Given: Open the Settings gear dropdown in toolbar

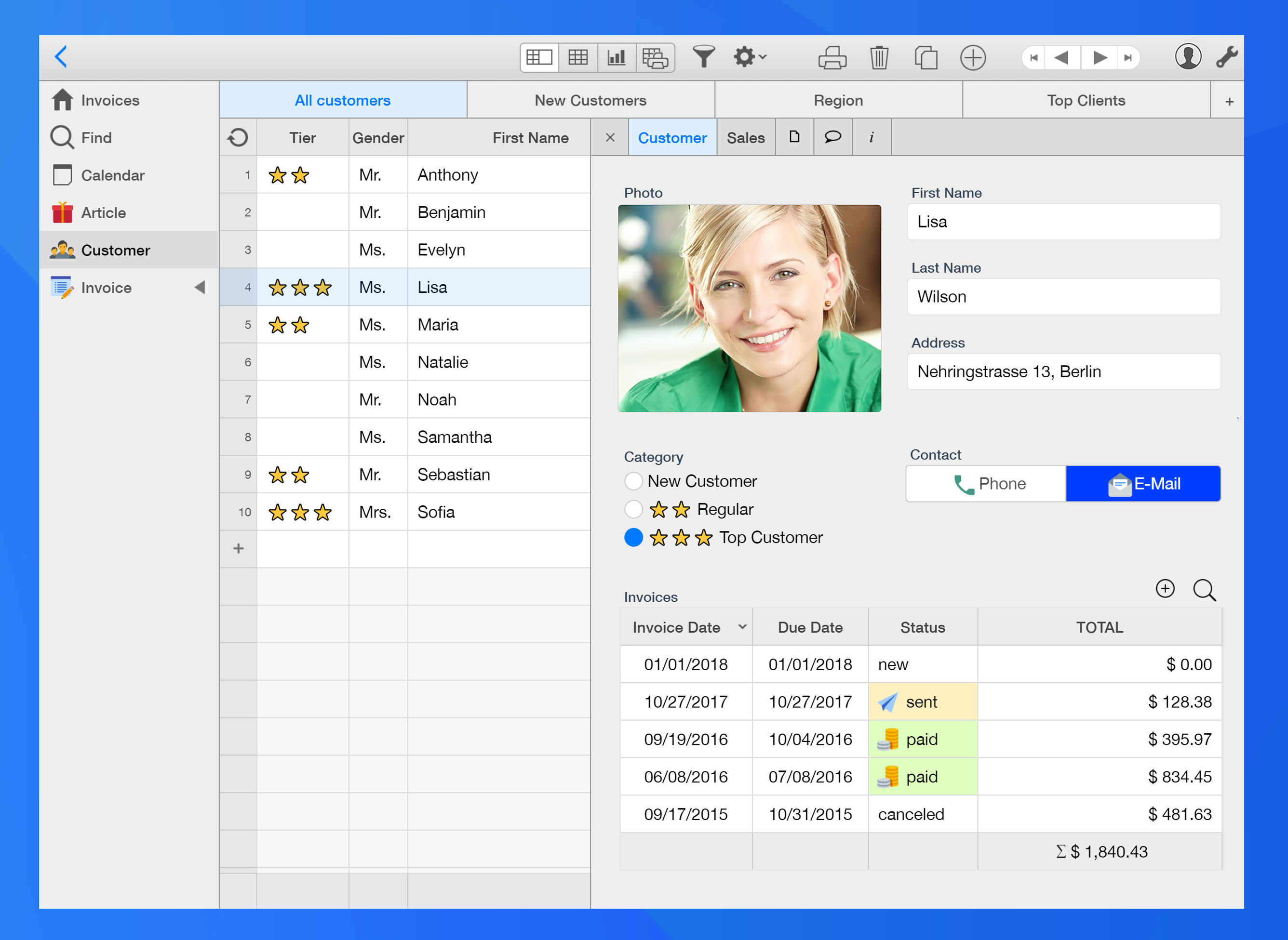Looking at the screenshot, I should click(750, 57).
